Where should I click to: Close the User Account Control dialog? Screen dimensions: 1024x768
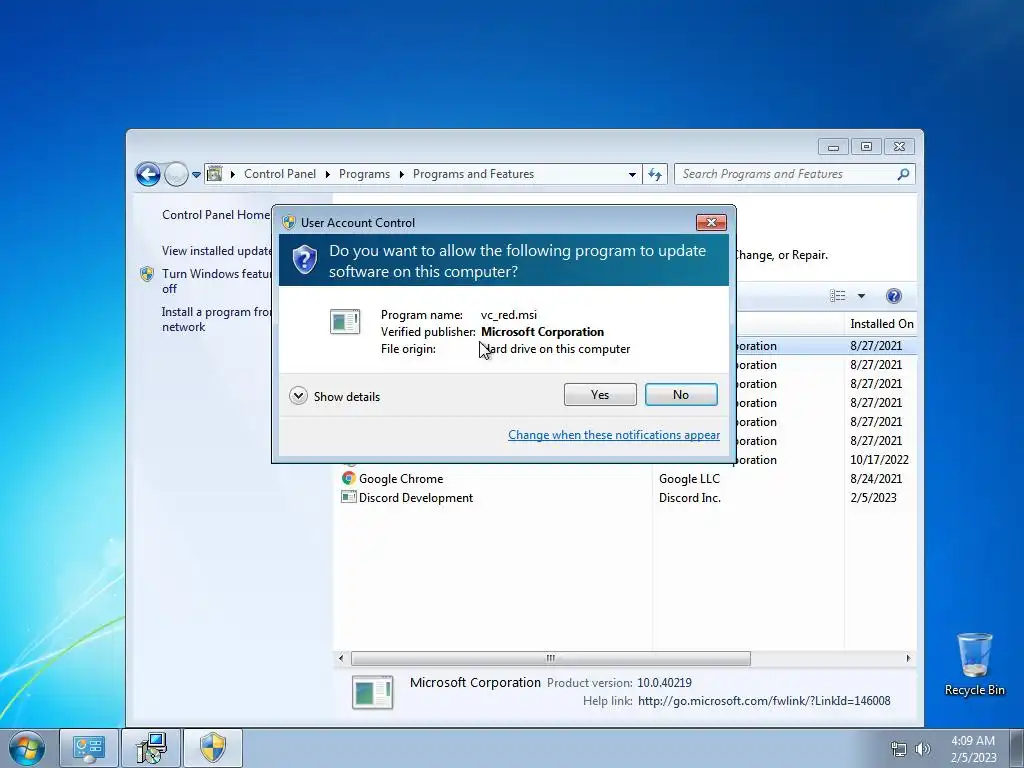[711, 223]
